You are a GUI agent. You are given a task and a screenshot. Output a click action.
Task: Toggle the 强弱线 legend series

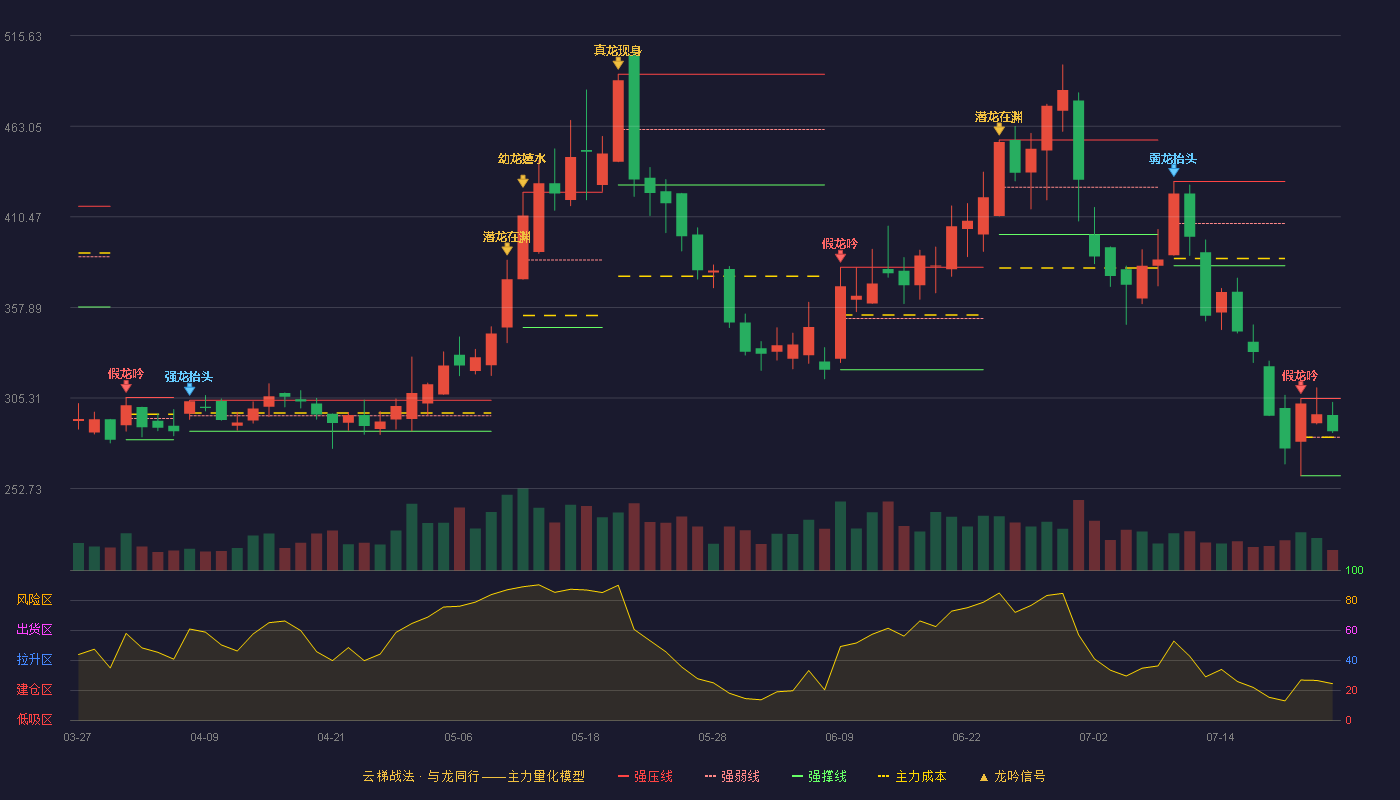[732, 776]
